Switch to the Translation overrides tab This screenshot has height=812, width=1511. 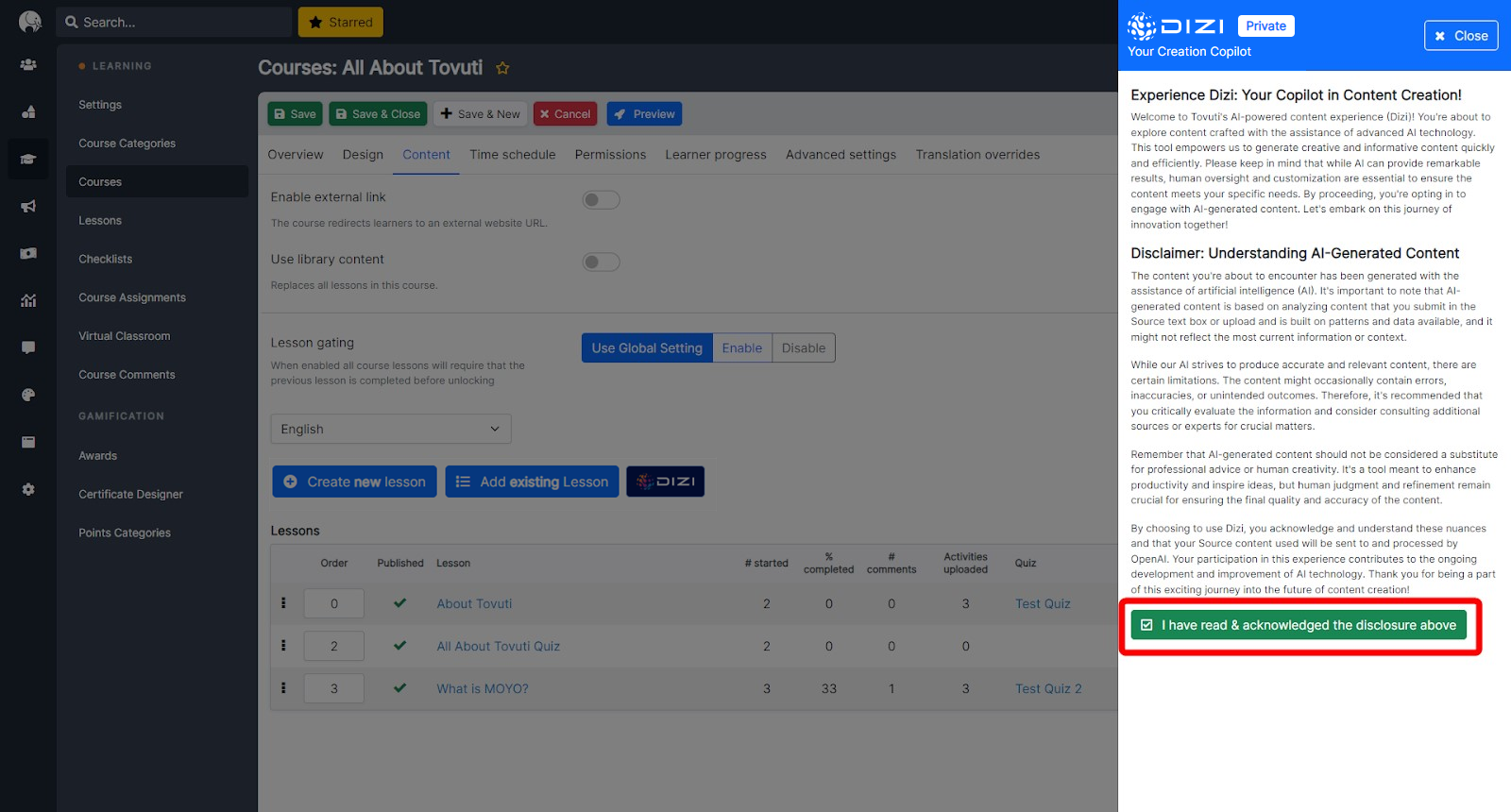[977, 155]
